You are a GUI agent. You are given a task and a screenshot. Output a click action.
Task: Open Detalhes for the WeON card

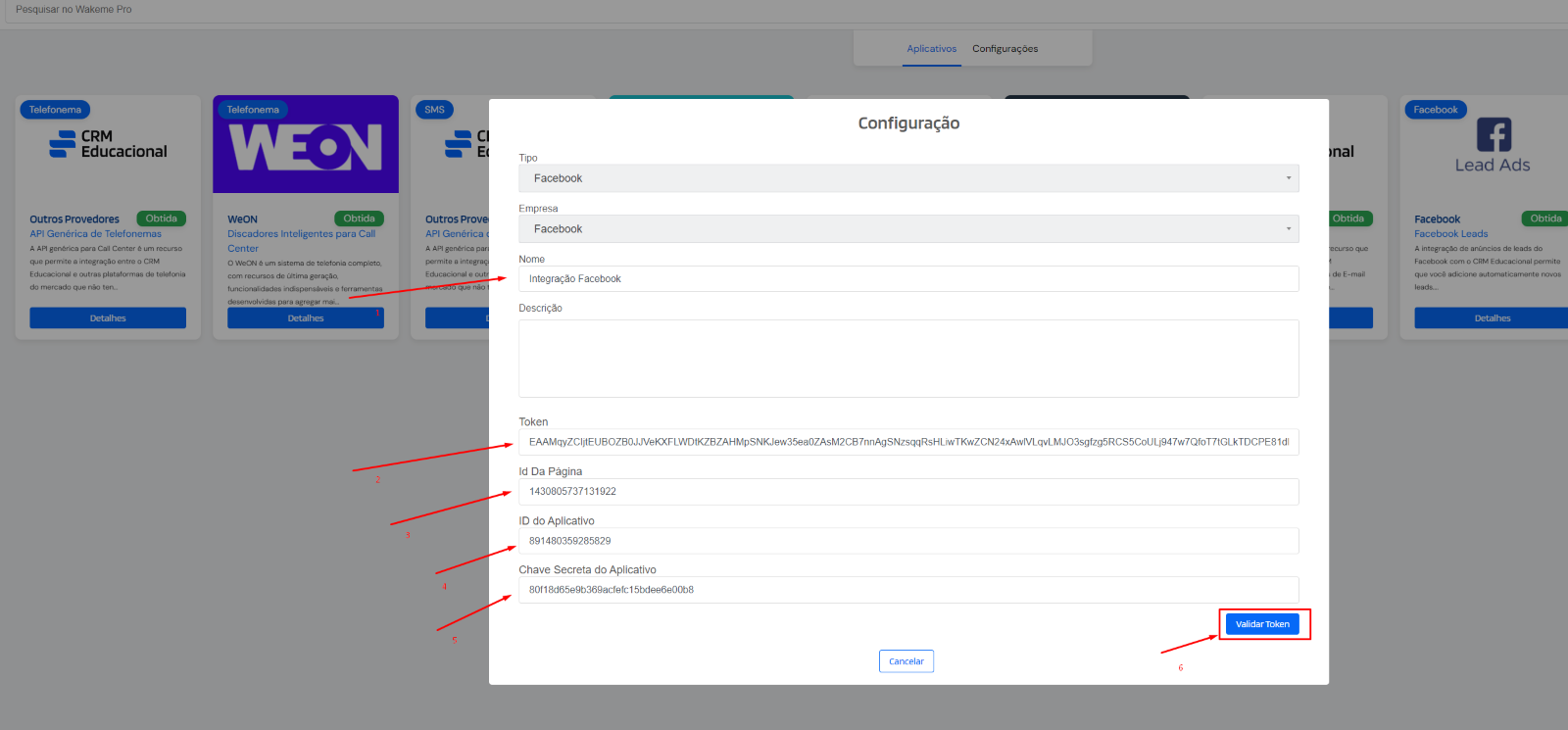pos(306,318)
